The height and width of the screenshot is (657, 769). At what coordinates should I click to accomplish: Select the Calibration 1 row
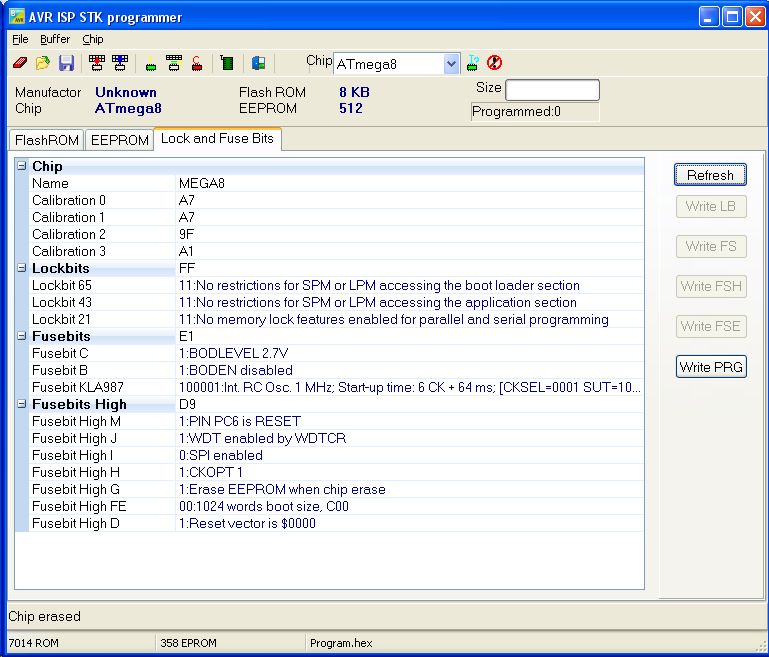[336, 217]
